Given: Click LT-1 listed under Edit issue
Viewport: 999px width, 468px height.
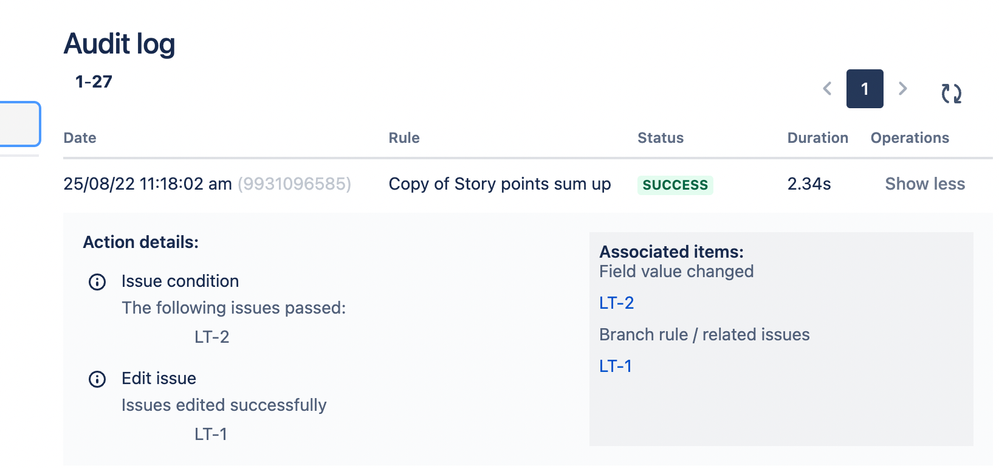Looking at the screenshot, I should [211, 434].
